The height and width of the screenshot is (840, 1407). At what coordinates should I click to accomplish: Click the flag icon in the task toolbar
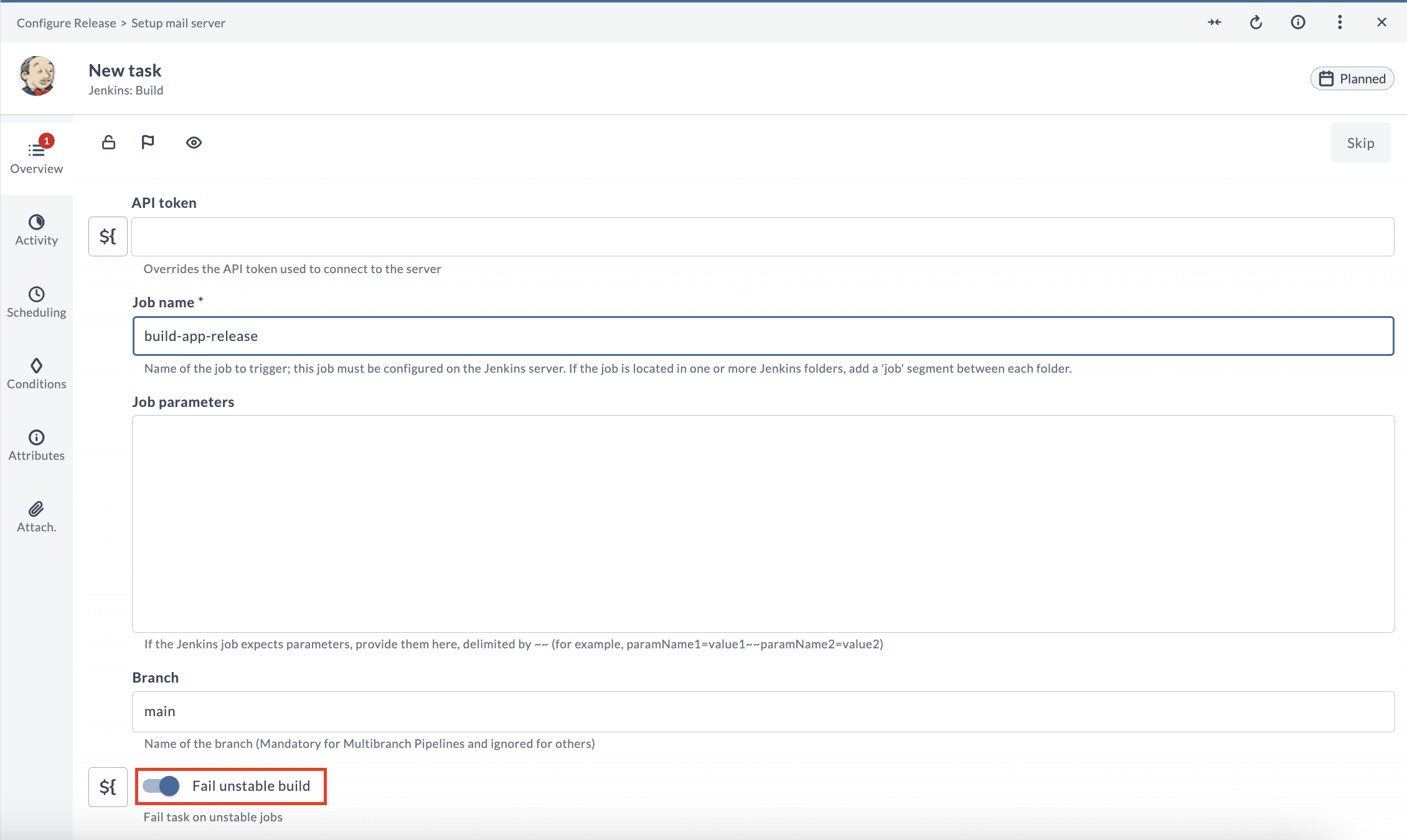[148, 142]
